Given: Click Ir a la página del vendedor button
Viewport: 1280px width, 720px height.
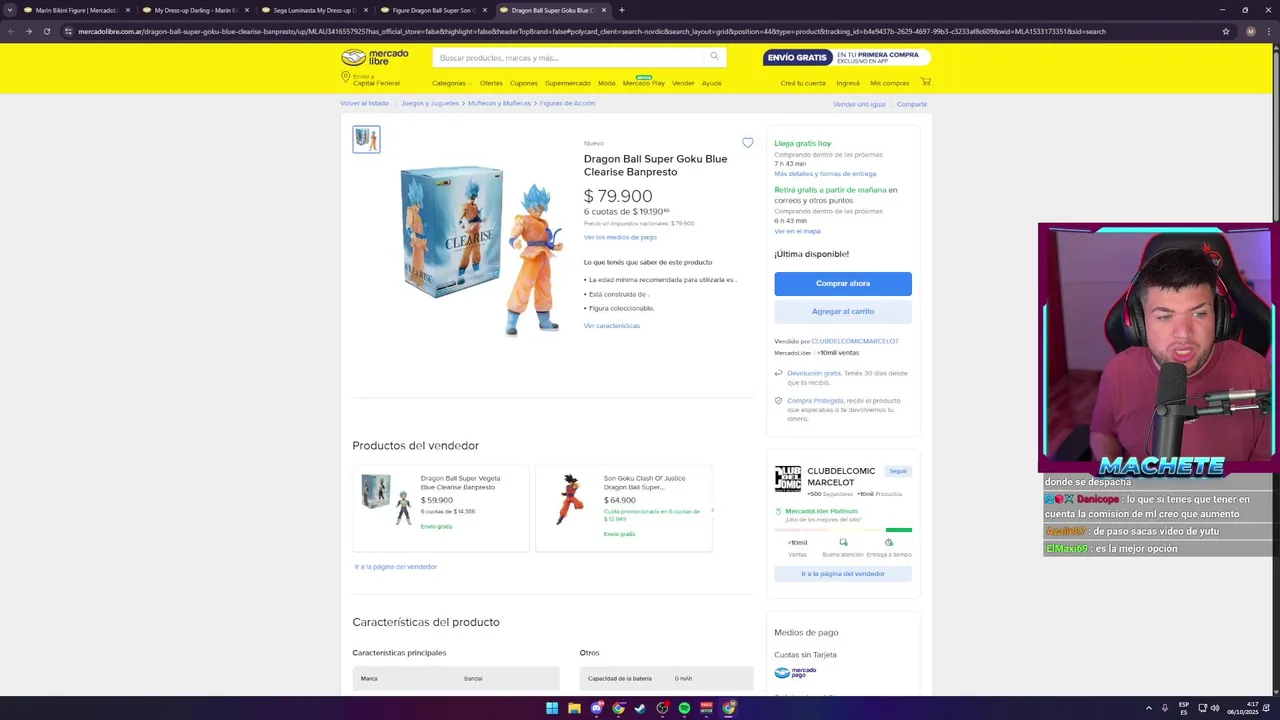Looking at the screenshot, I should (x=843, y=574).
